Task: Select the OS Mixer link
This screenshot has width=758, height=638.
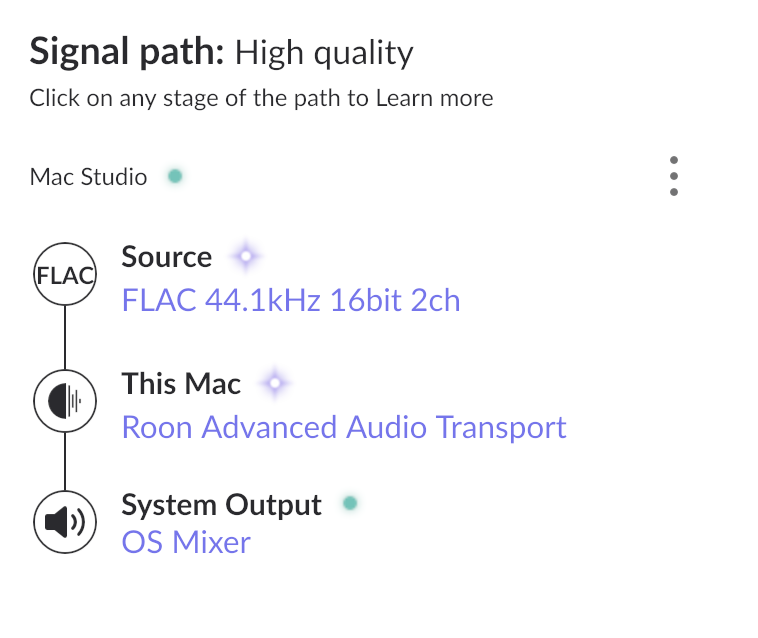Action: pos(186,543)
